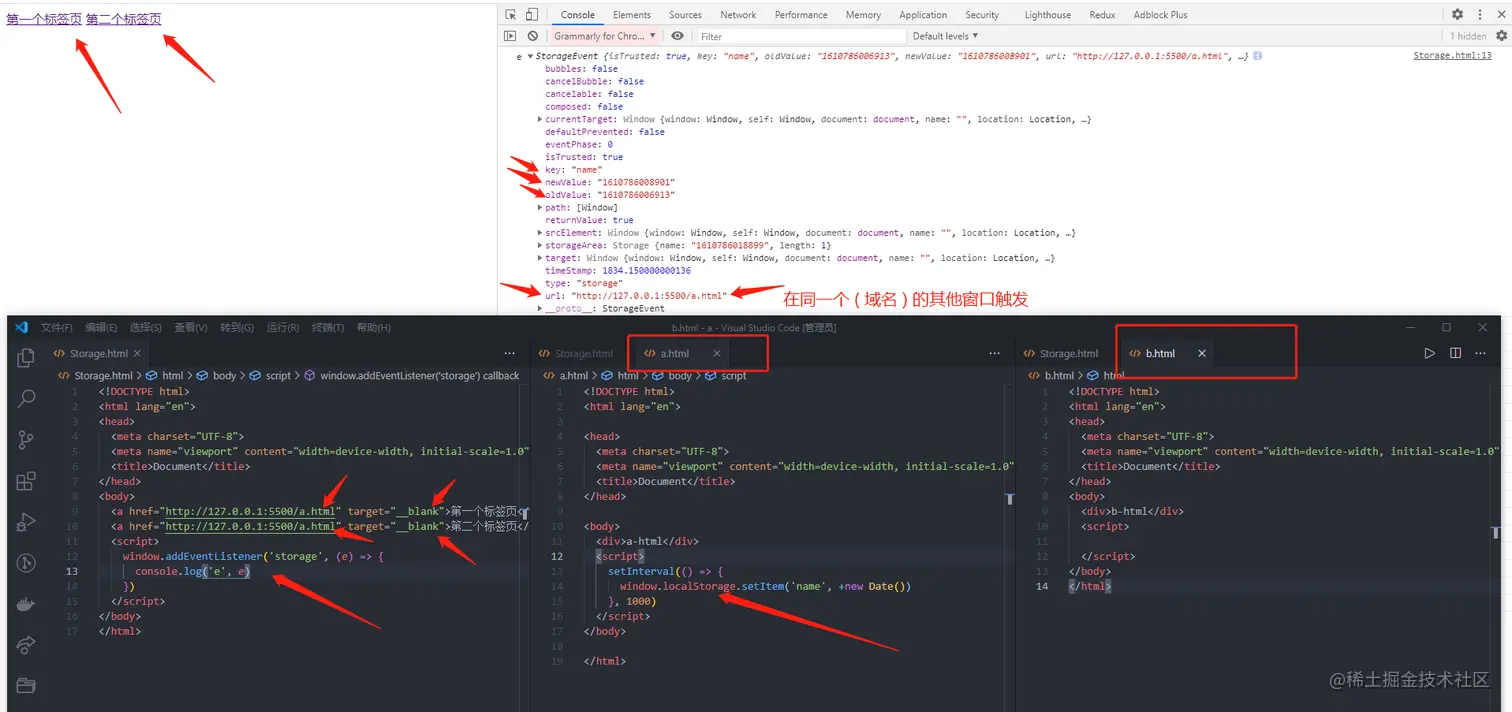Image resolution: width=1512 pixels, height=712 pixels.
Task: Open more actions for the left editor group
Action: [510, 353]
